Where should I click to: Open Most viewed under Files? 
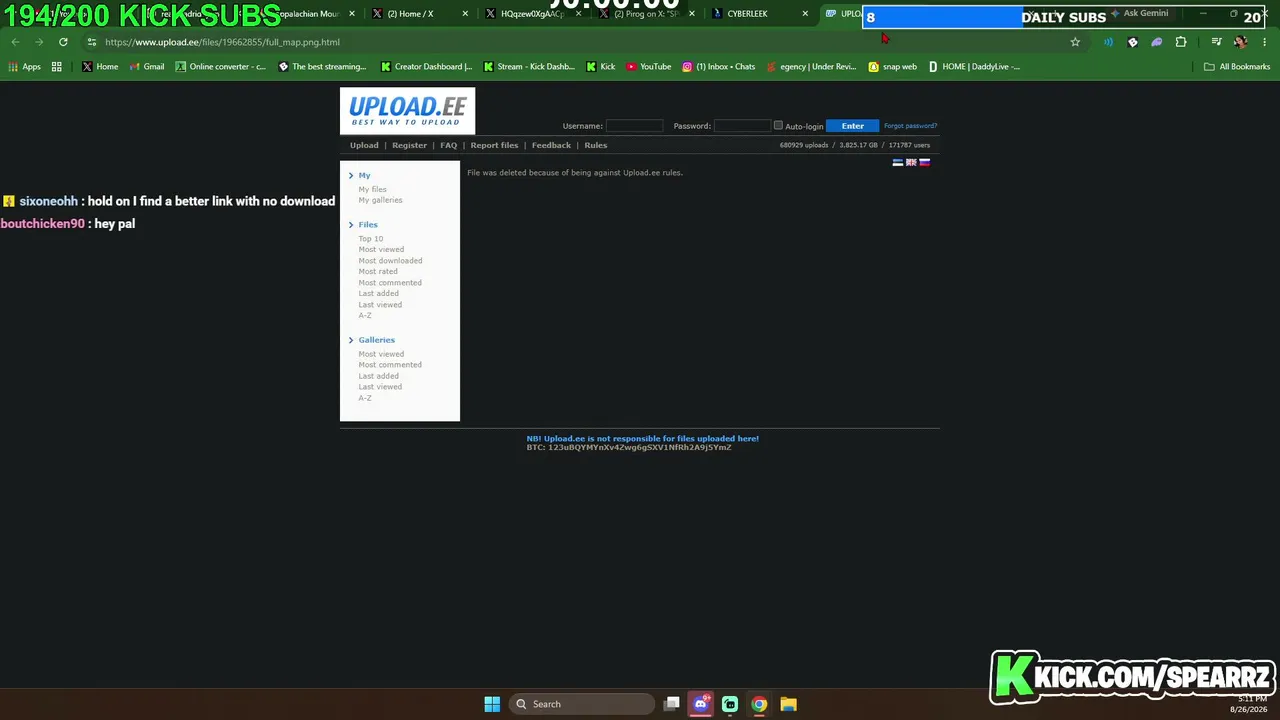click(381, 250)
